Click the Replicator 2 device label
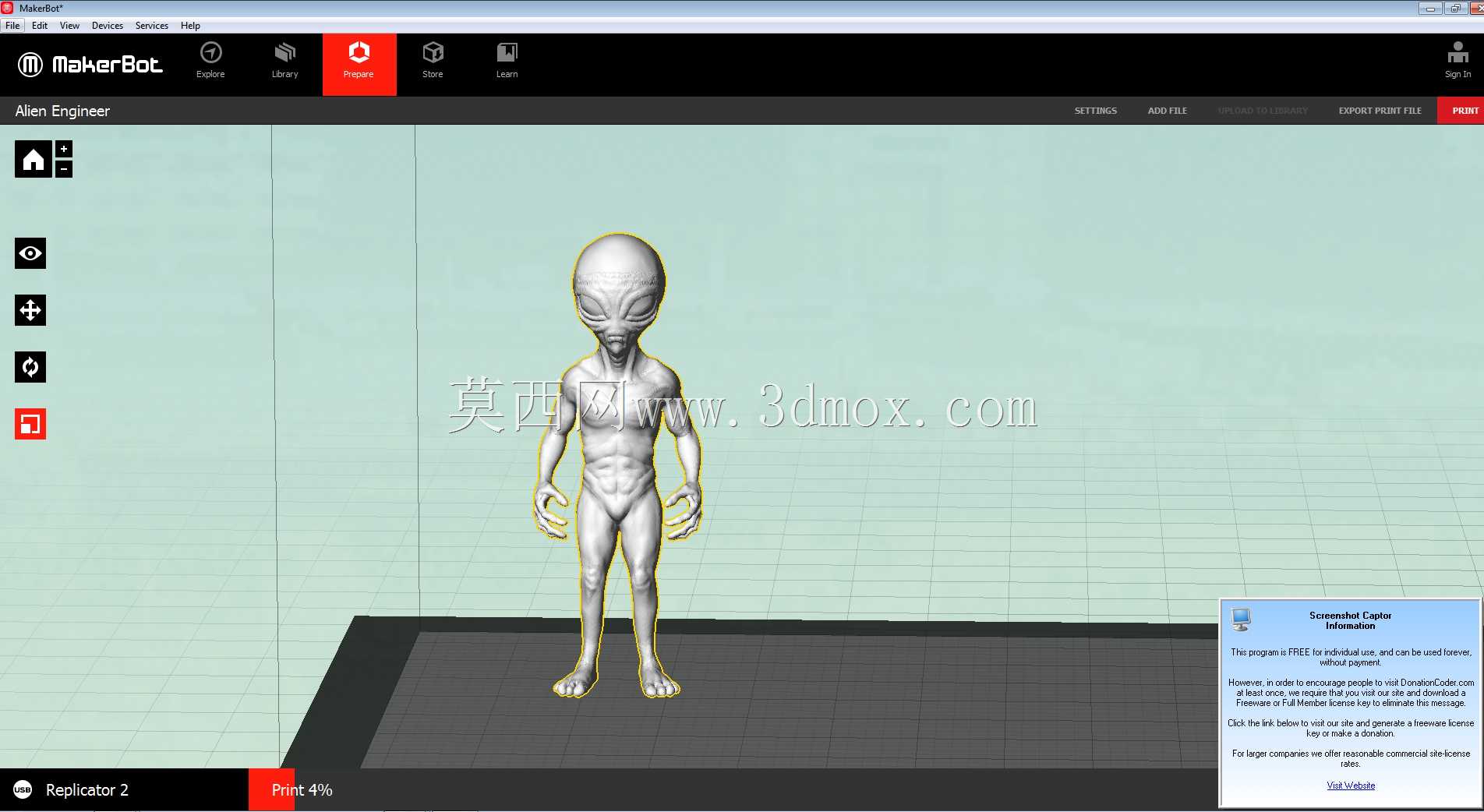Screen dimensions: 1484x812 (87, 790)
